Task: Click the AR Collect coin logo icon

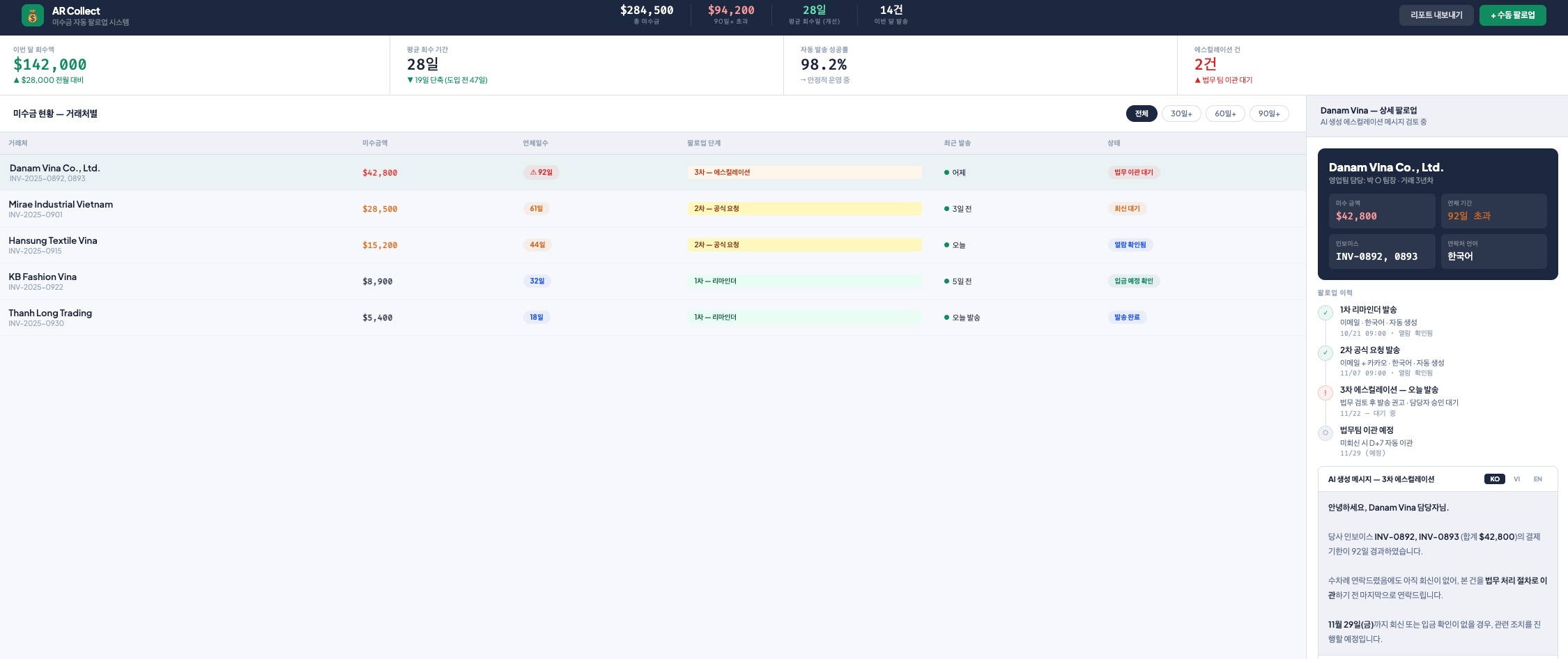Action: pyautogui.click(x=33, y=15)
